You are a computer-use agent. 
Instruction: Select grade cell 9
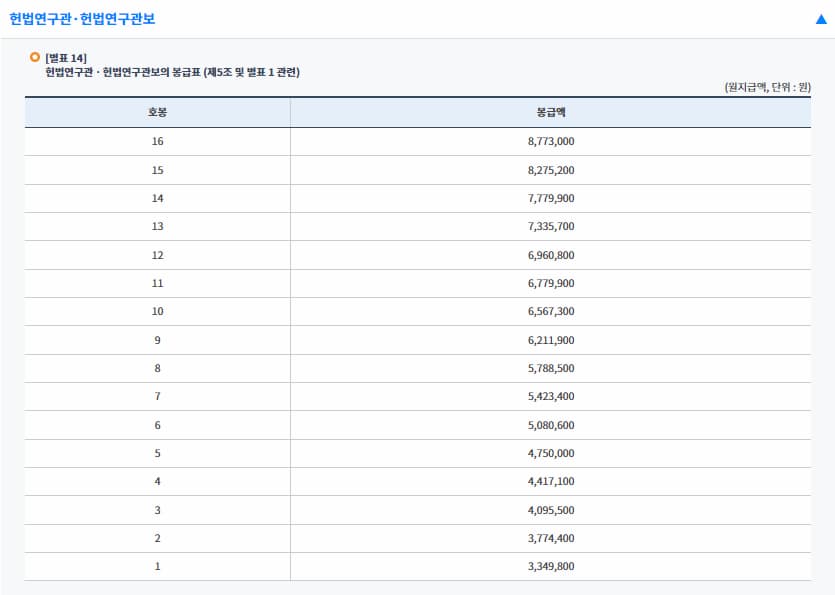click(158, 340)
